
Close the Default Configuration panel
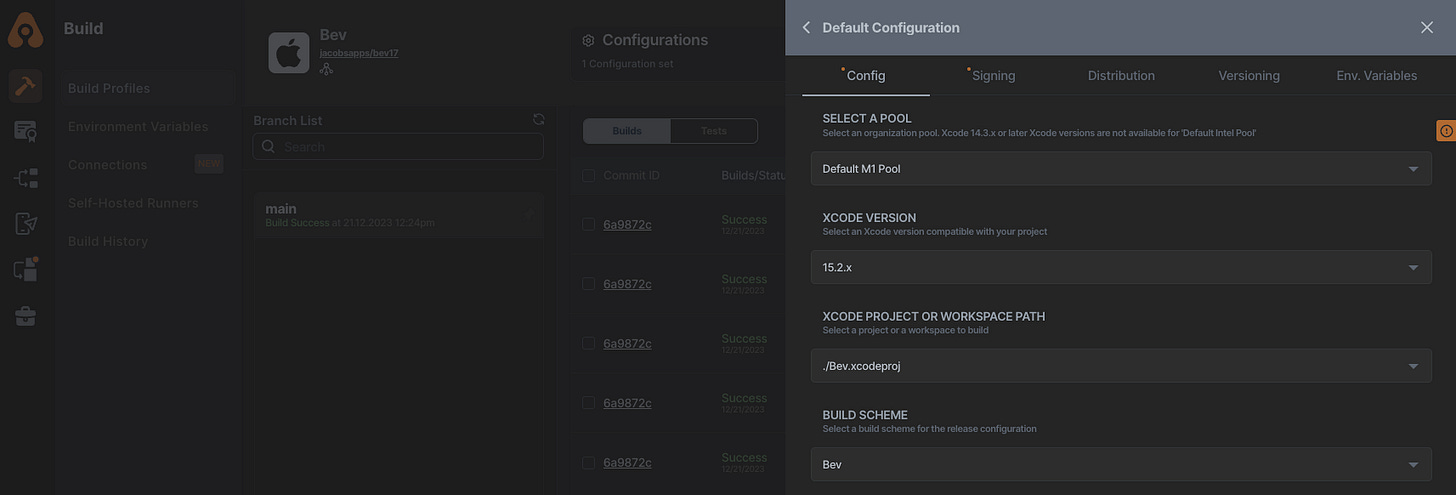[x=1427, y=28]
